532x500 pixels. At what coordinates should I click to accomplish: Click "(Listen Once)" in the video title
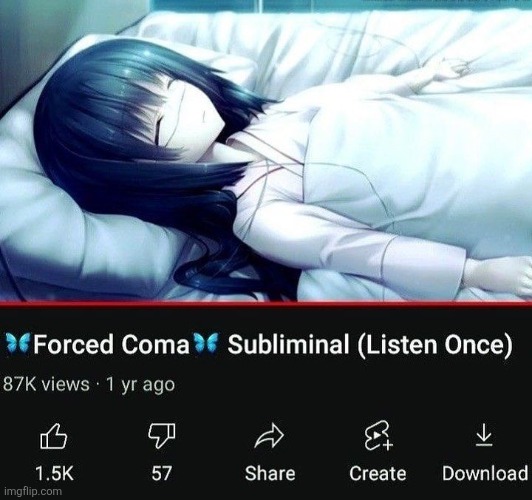click(434, 345)
